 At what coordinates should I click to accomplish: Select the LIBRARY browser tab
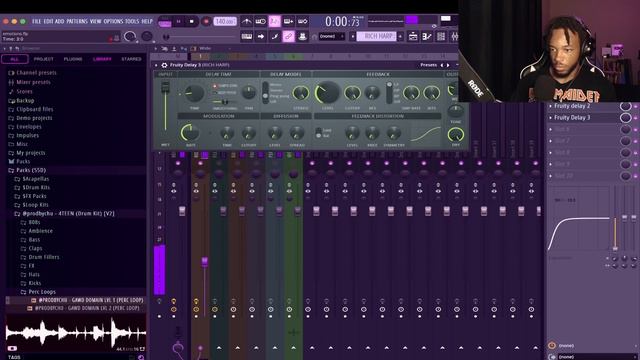[102, 59]
